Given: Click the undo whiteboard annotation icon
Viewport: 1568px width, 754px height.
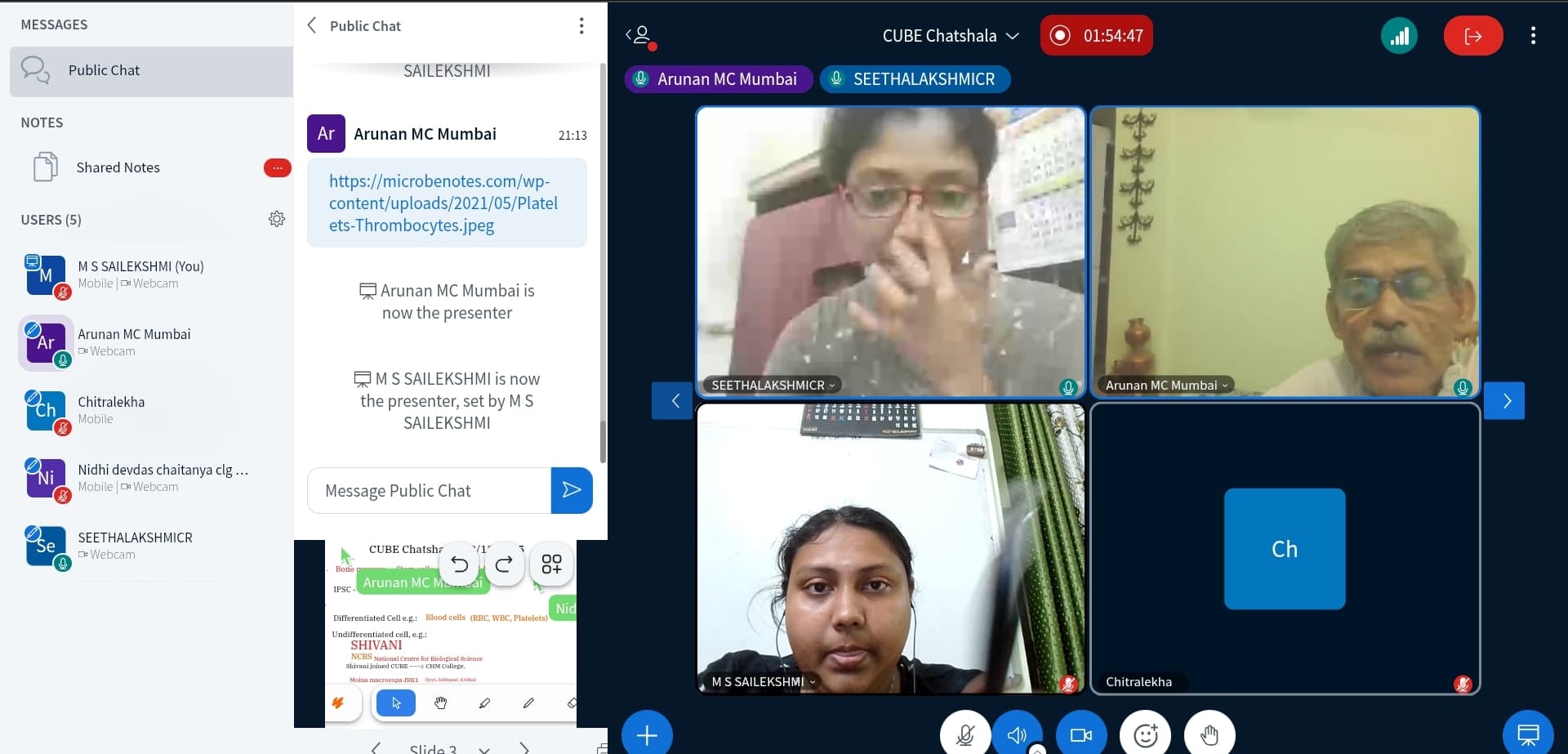Looking at the screenshot, I should [x=460, y=564].
